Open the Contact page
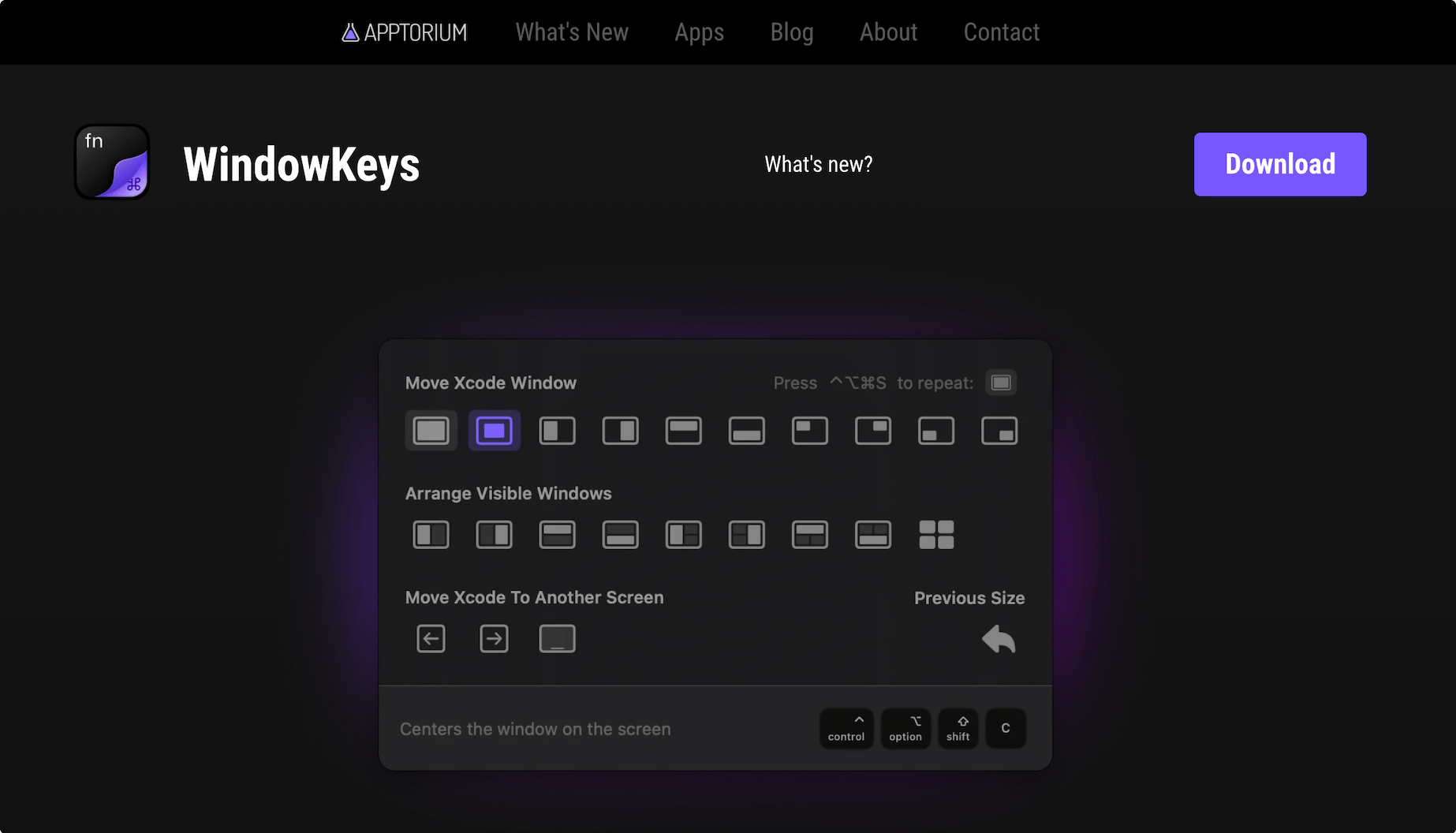Screen dimensions: 1456x833 (x=1002, y=32)
